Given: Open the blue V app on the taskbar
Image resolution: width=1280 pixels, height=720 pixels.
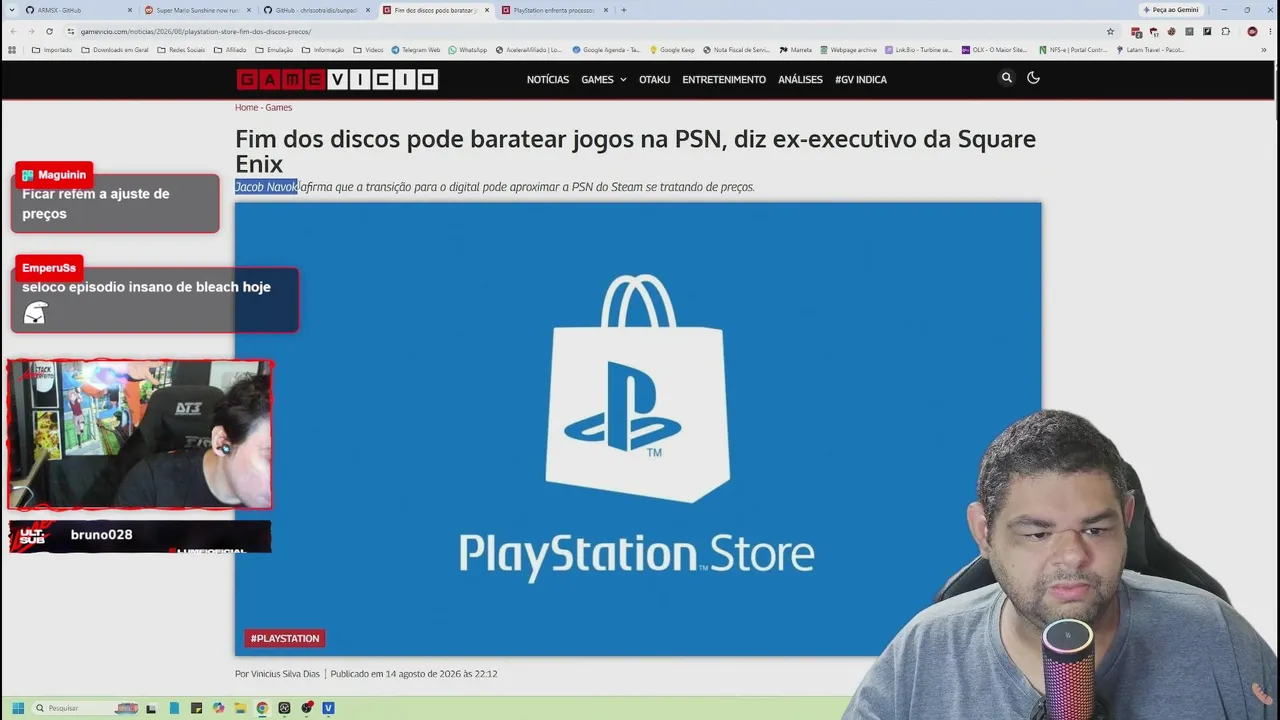Looking at the screenshot, I should (328, 708).
